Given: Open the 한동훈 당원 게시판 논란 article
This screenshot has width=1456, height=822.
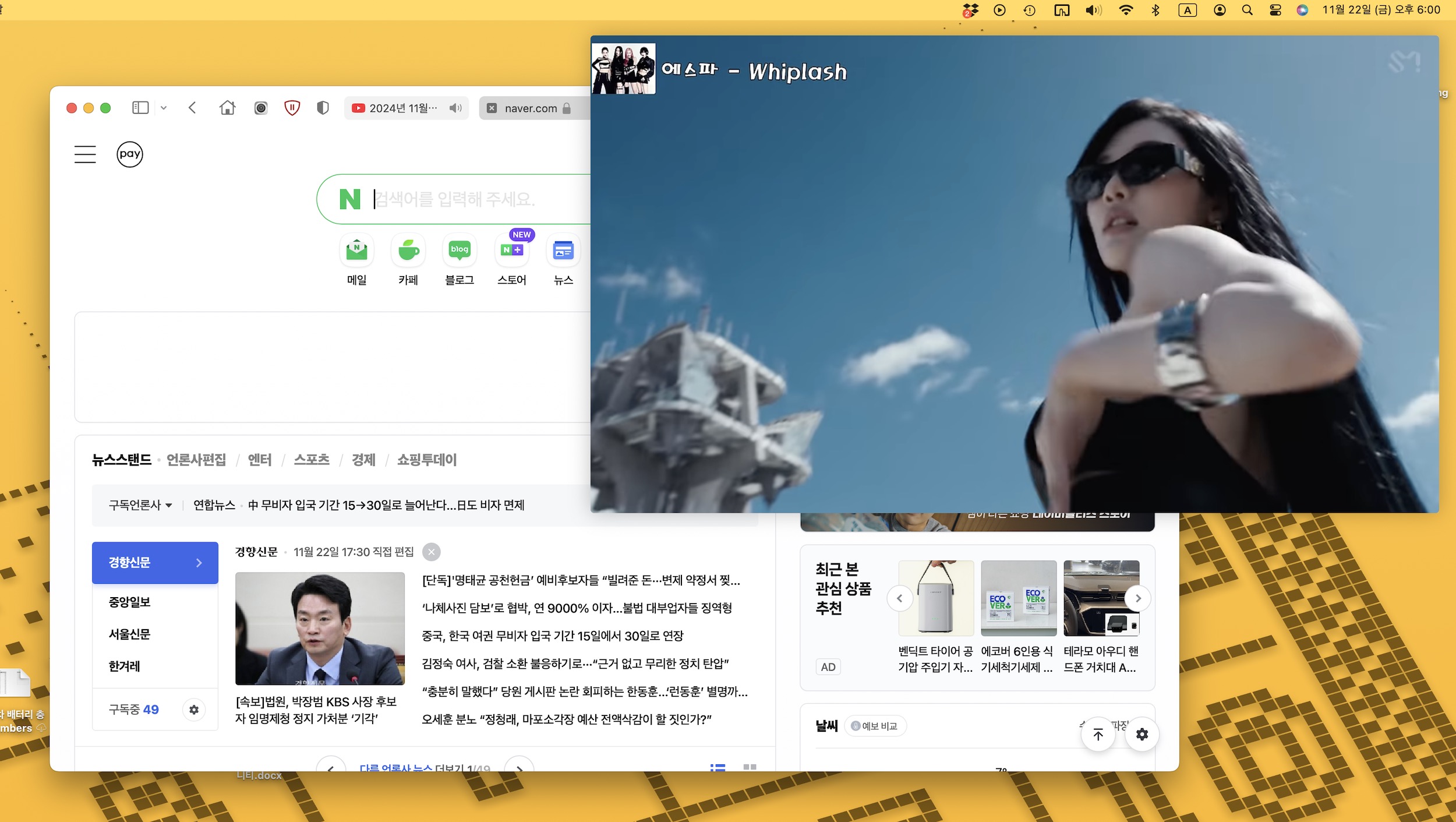Looking at the screenshot, I should click(x=585, y=692).
